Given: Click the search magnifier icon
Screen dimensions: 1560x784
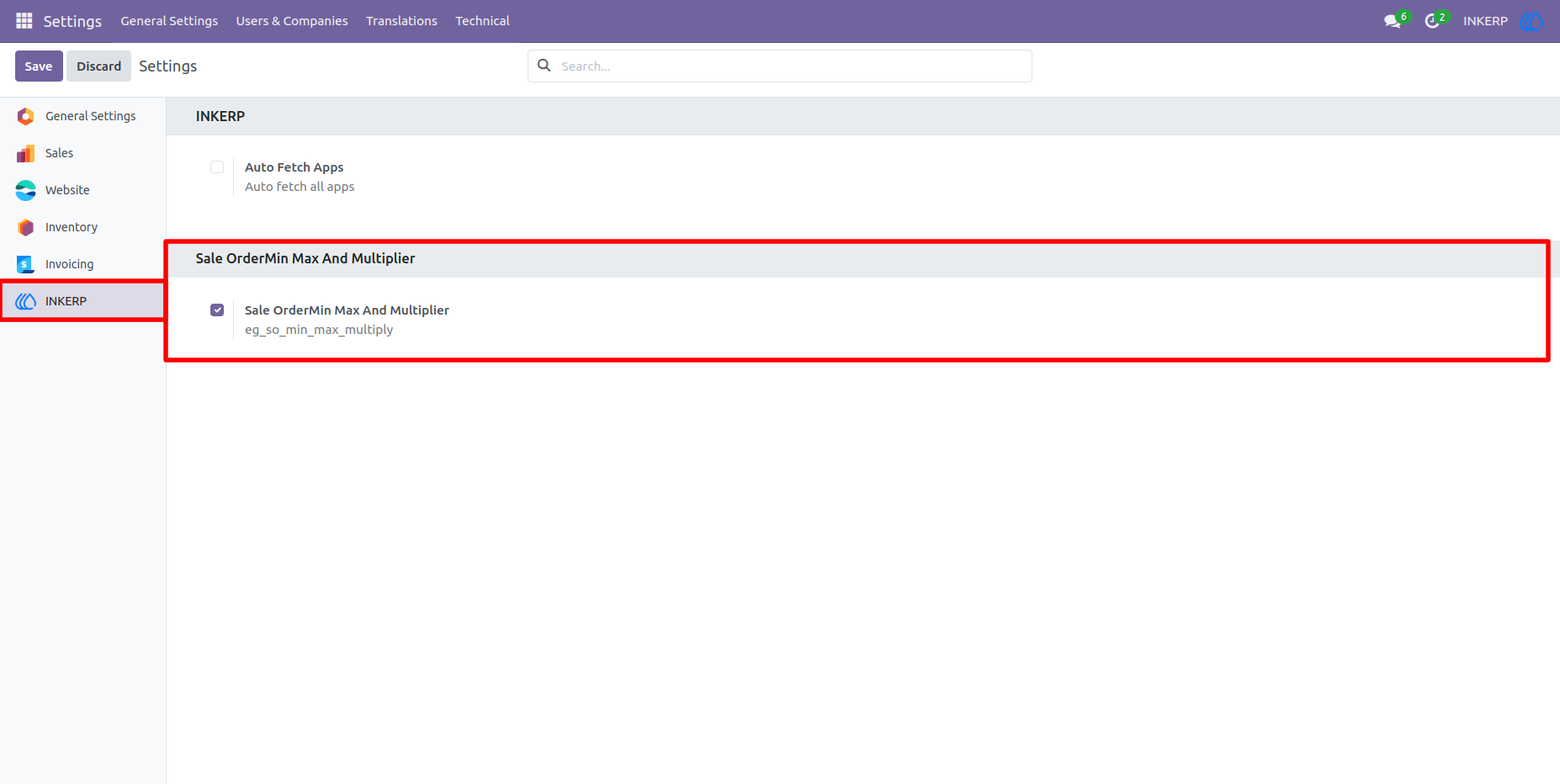Looking at the screenshot, I should [544, 66].
